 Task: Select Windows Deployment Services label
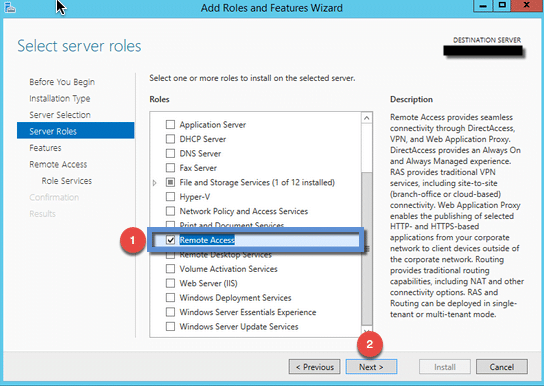[235, 298]
